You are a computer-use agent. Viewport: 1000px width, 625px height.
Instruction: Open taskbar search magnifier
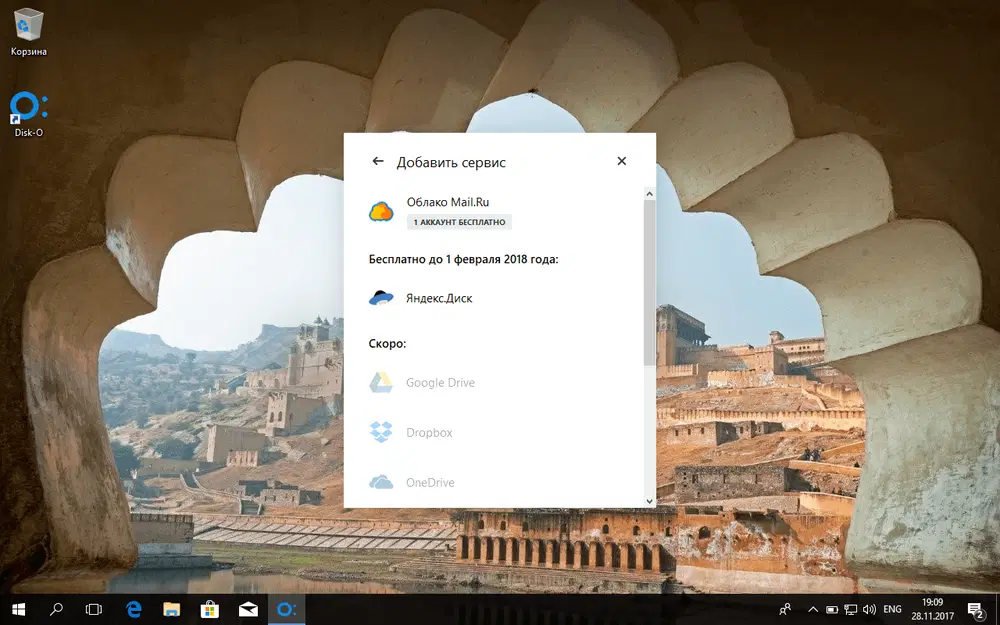pos(56,610)
